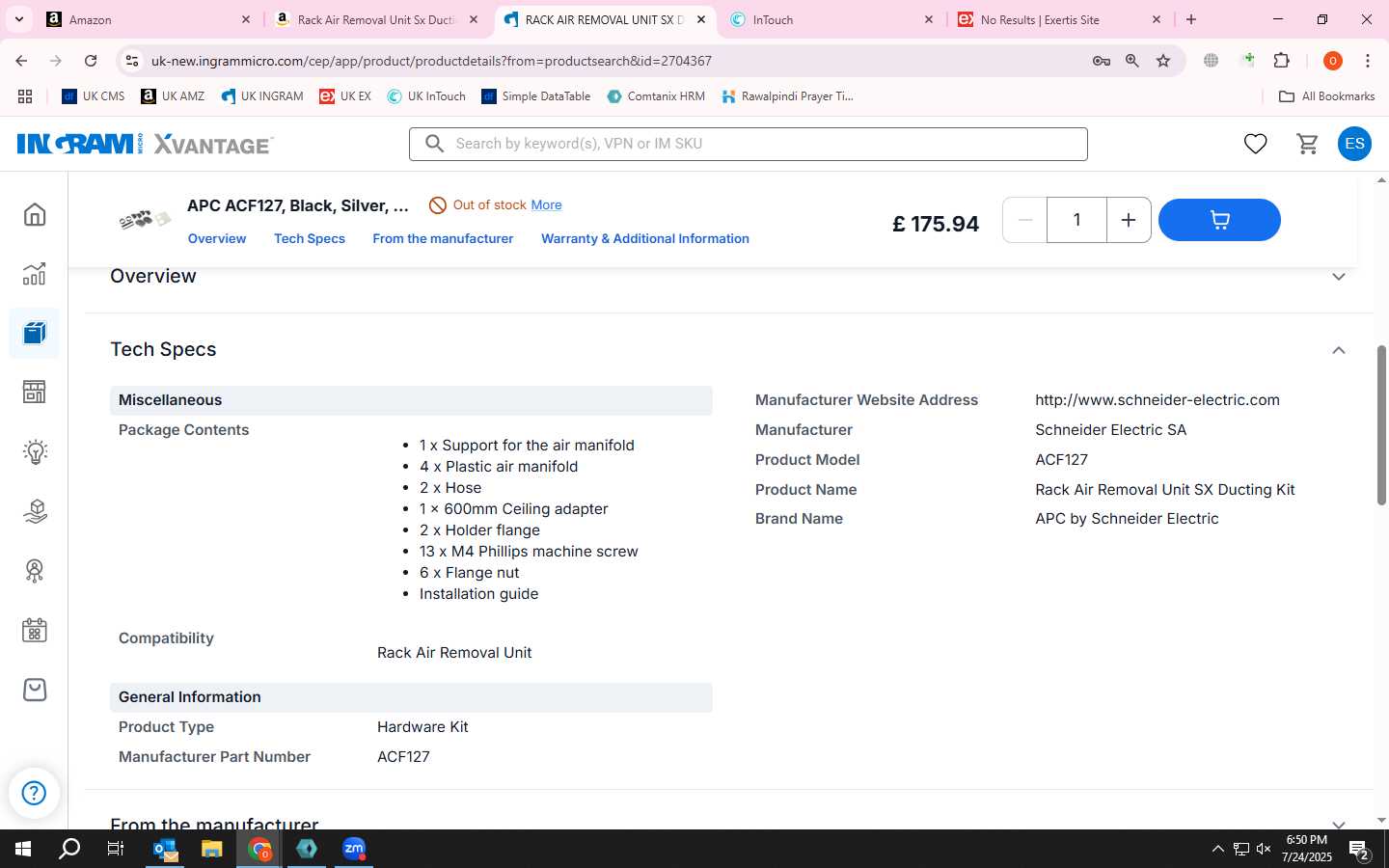The width and height of the screenshot is (1389, 868).
Task: Open the All Bookmarks folder
Action: pyautogui.click(x=1326, y=96)
